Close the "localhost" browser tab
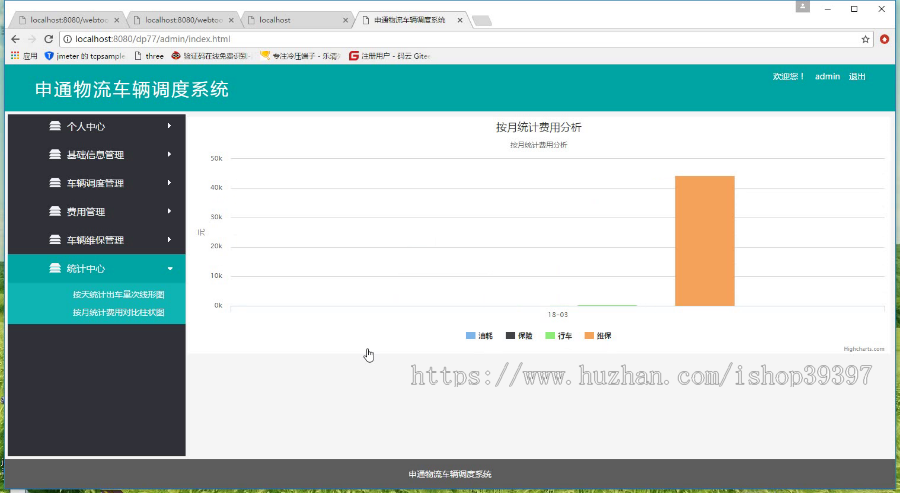This screenshot has width=900, height=493. coord(346,20)
